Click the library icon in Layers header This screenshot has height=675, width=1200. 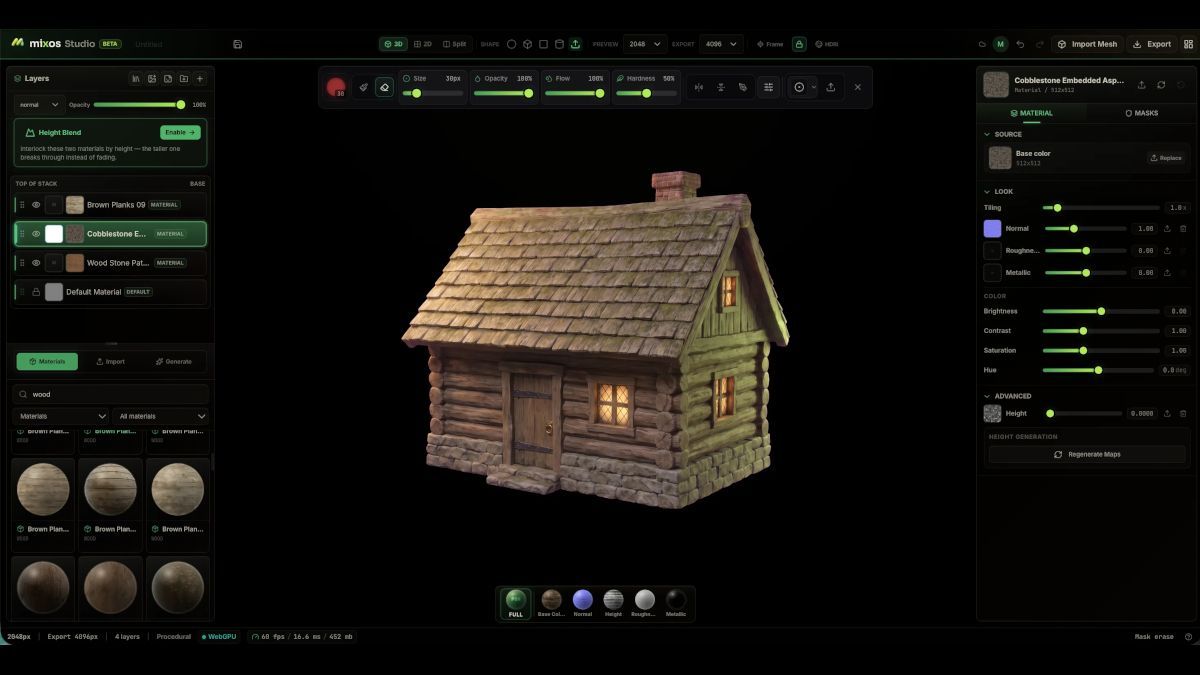135,78
